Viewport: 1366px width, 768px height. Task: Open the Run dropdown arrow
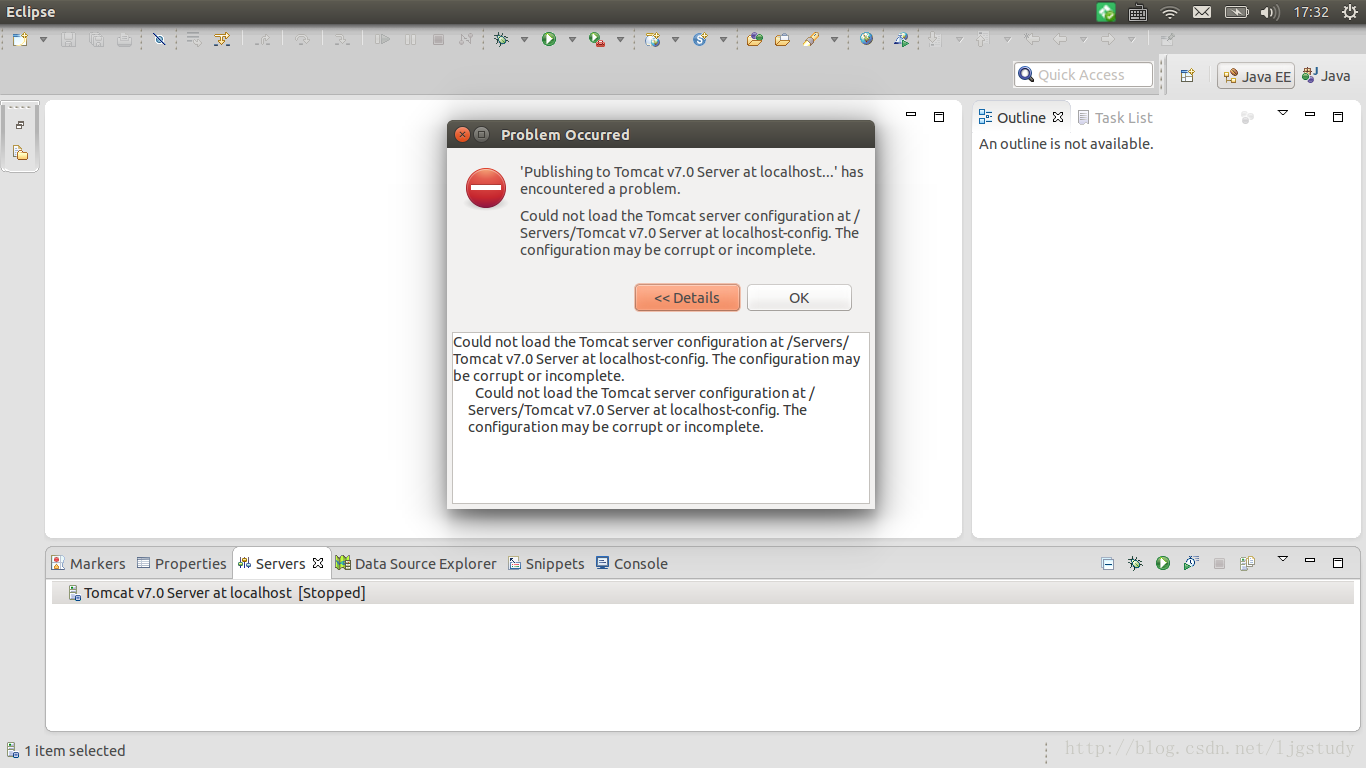coord(572,40)
